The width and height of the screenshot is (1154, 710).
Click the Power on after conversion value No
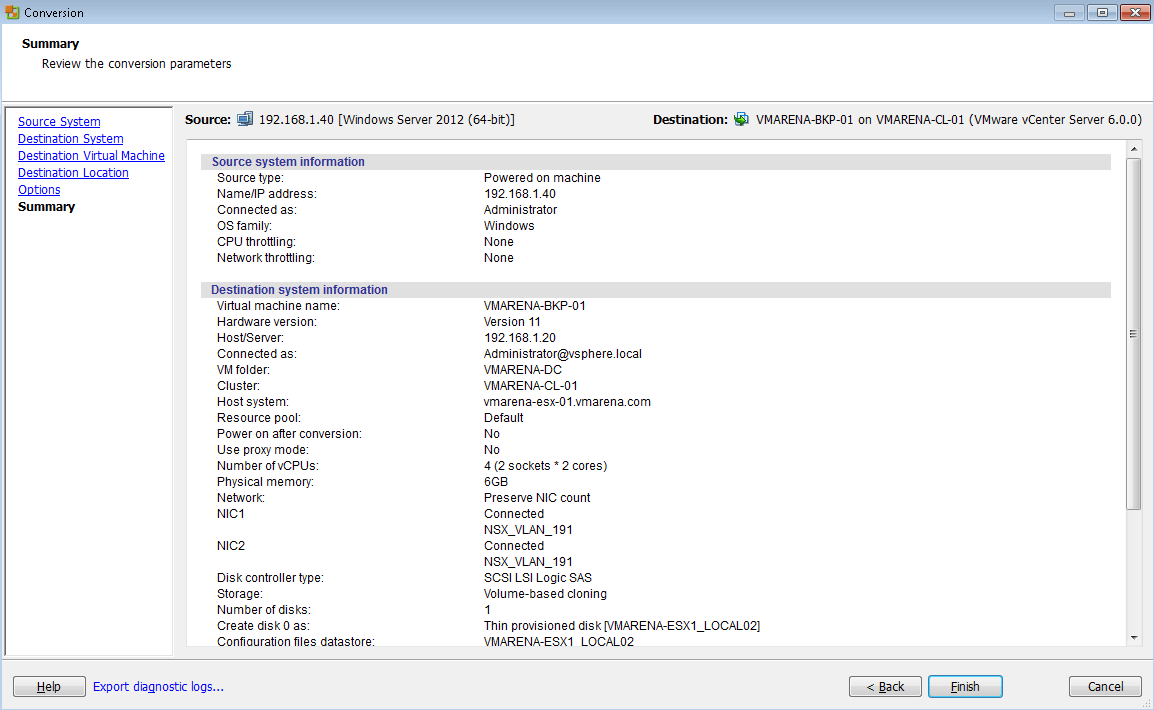pos(492,434)
